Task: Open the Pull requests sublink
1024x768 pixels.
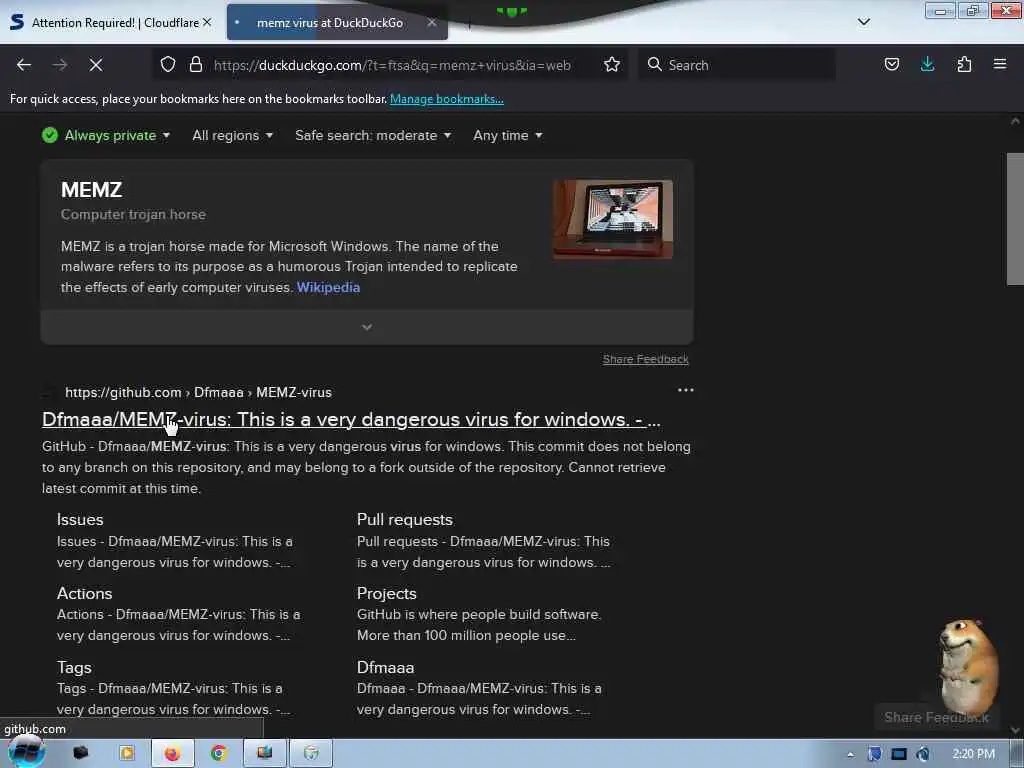Action: click(x=405, y=519)
